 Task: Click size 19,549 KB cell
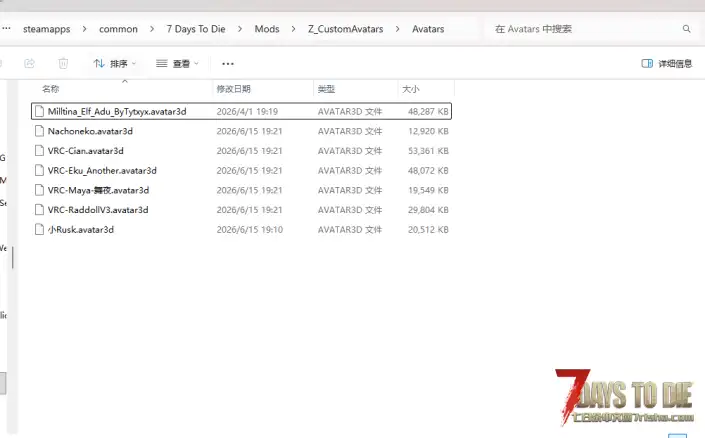point(428,190)
